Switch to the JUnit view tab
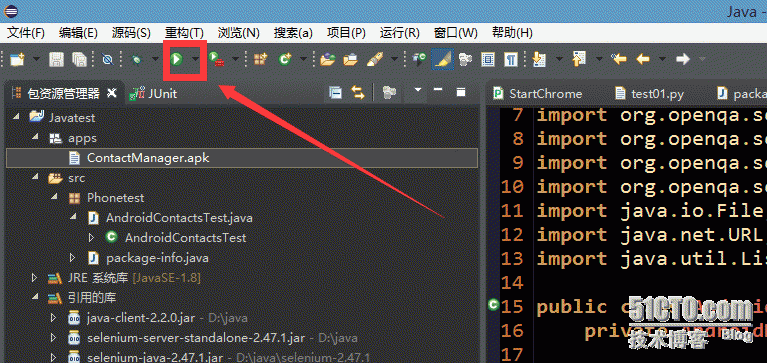Screen dimensions: 767x363 click(x=153, y=93)
